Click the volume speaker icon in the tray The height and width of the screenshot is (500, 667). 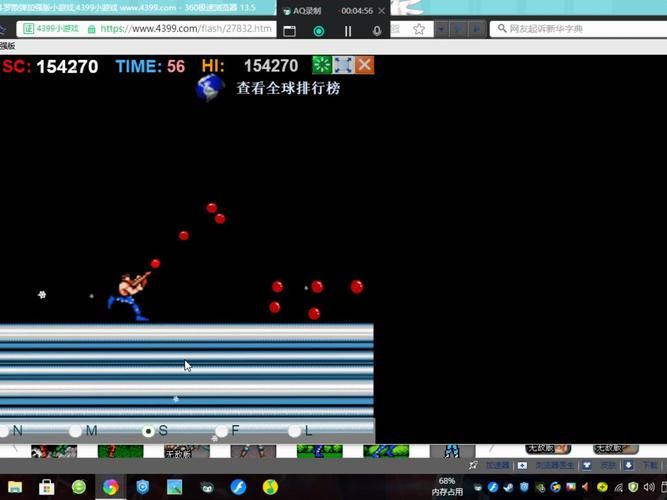point(649,487)
